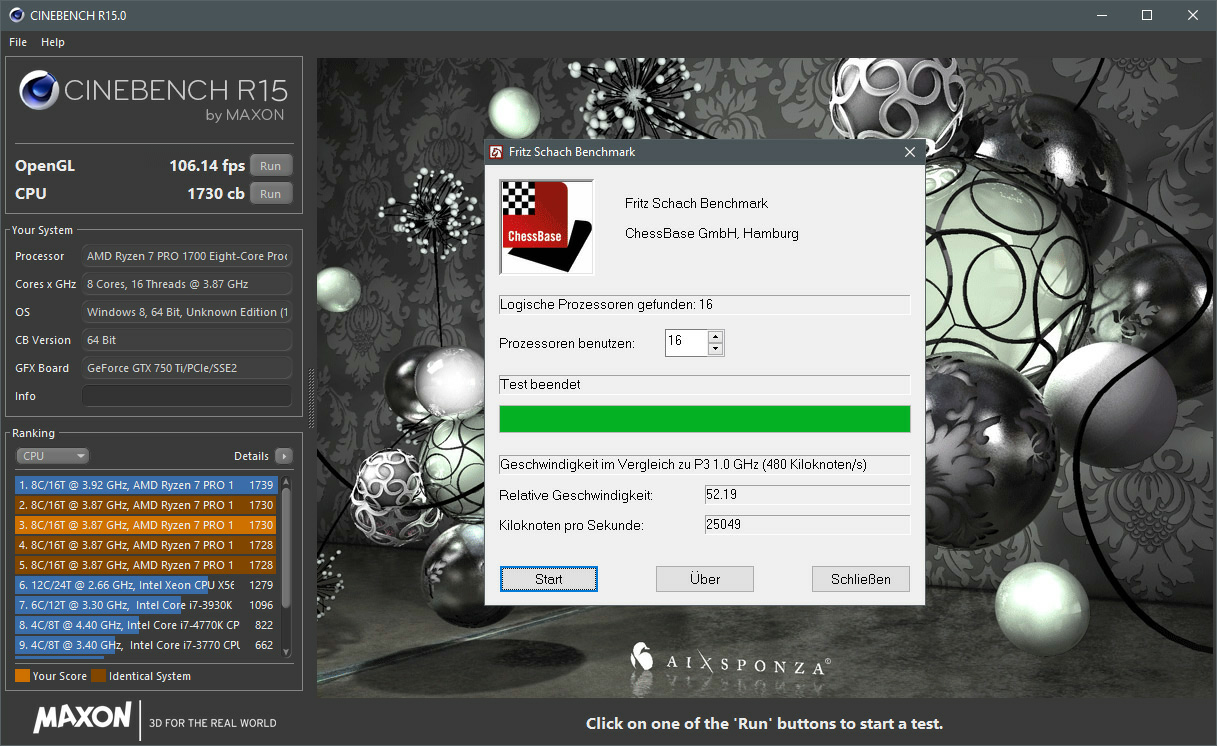The height and width of the screenshot is (746, 1217).
Task: Select ranking entry 4 scoring 1728
Action: pyautogui.click(x=146, y=545)
